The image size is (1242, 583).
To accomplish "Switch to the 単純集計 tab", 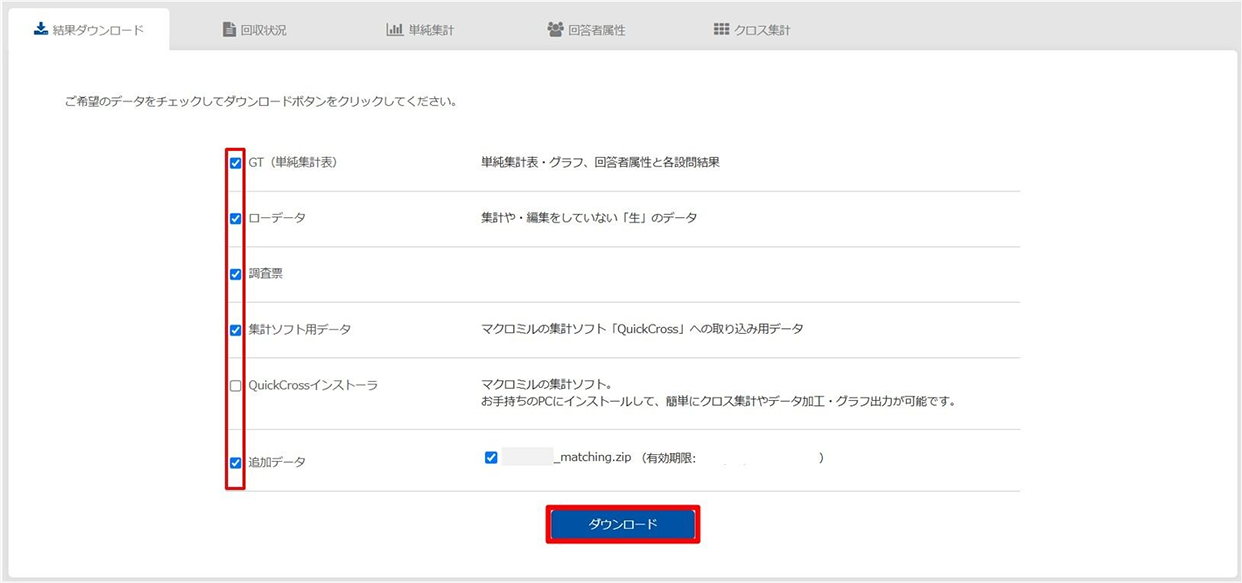I will click(420, 30).
